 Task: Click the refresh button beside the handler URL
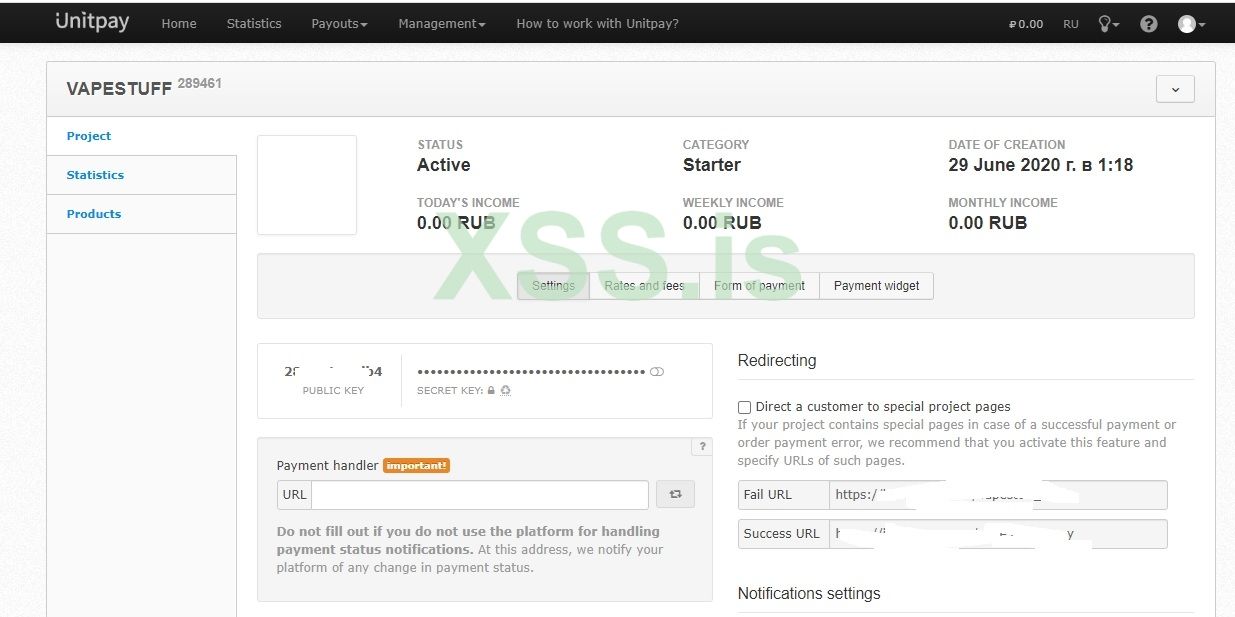coord(675,494)
